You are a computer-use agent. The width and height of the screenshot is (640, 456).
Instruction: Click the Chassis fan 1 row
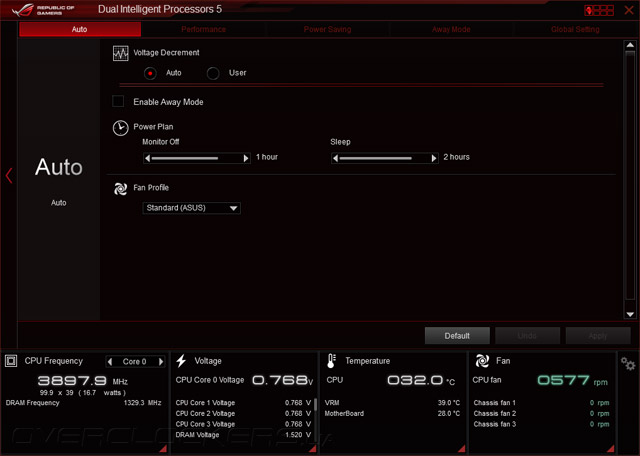coord(541,403)
